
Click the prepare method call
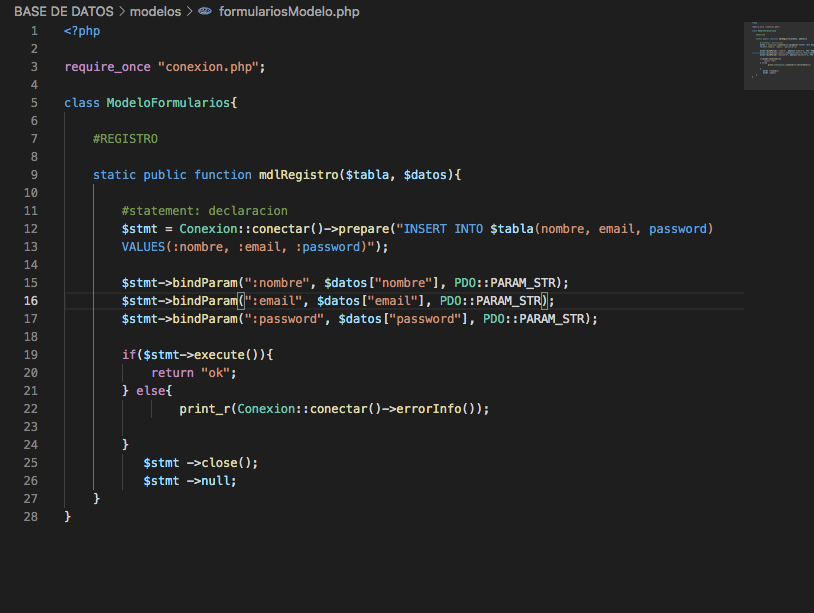tap(363, 229)
